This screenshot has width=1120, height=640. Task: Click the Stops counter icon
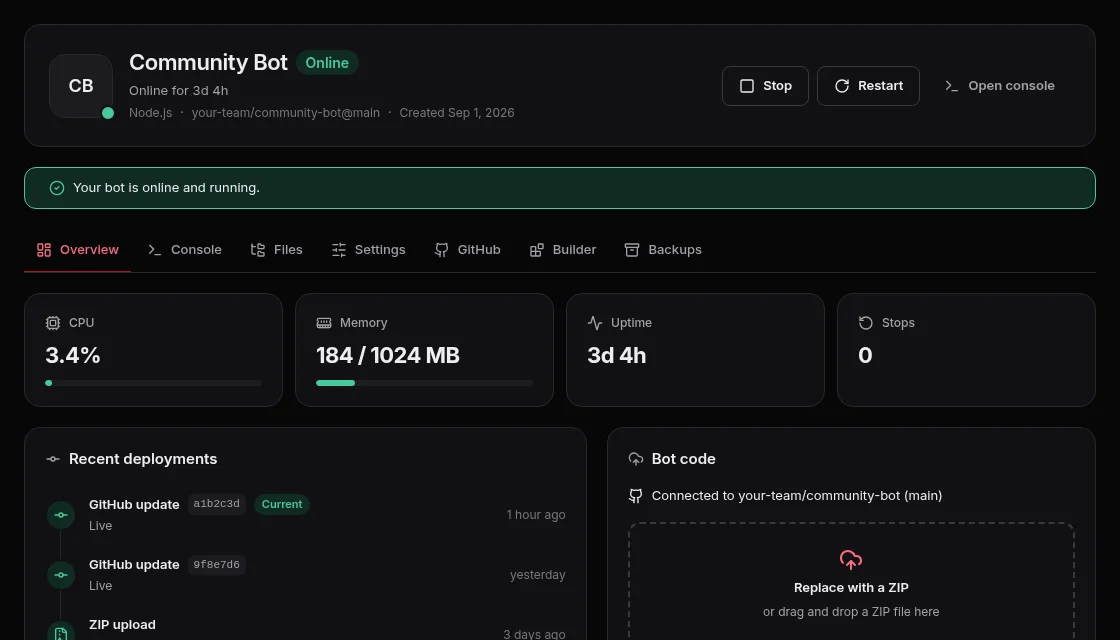(x=866, y=323)
